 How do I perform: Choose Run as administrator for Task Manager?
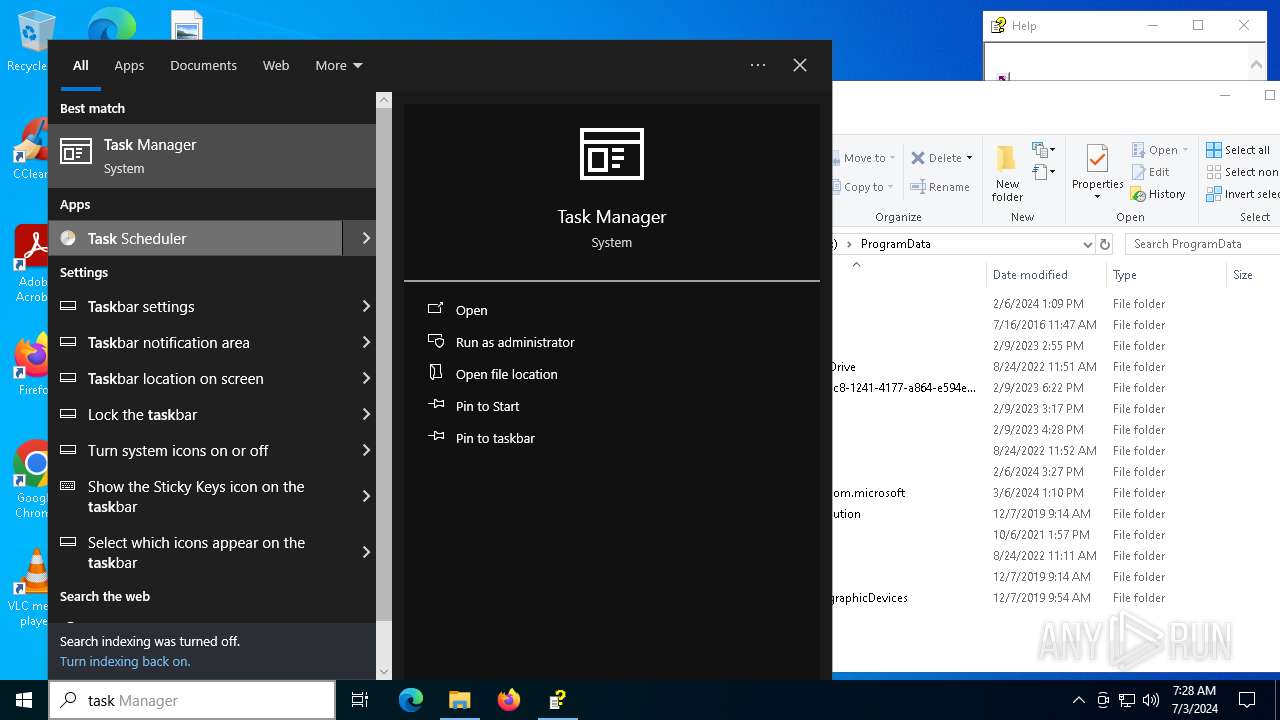[x=515, y=342]
